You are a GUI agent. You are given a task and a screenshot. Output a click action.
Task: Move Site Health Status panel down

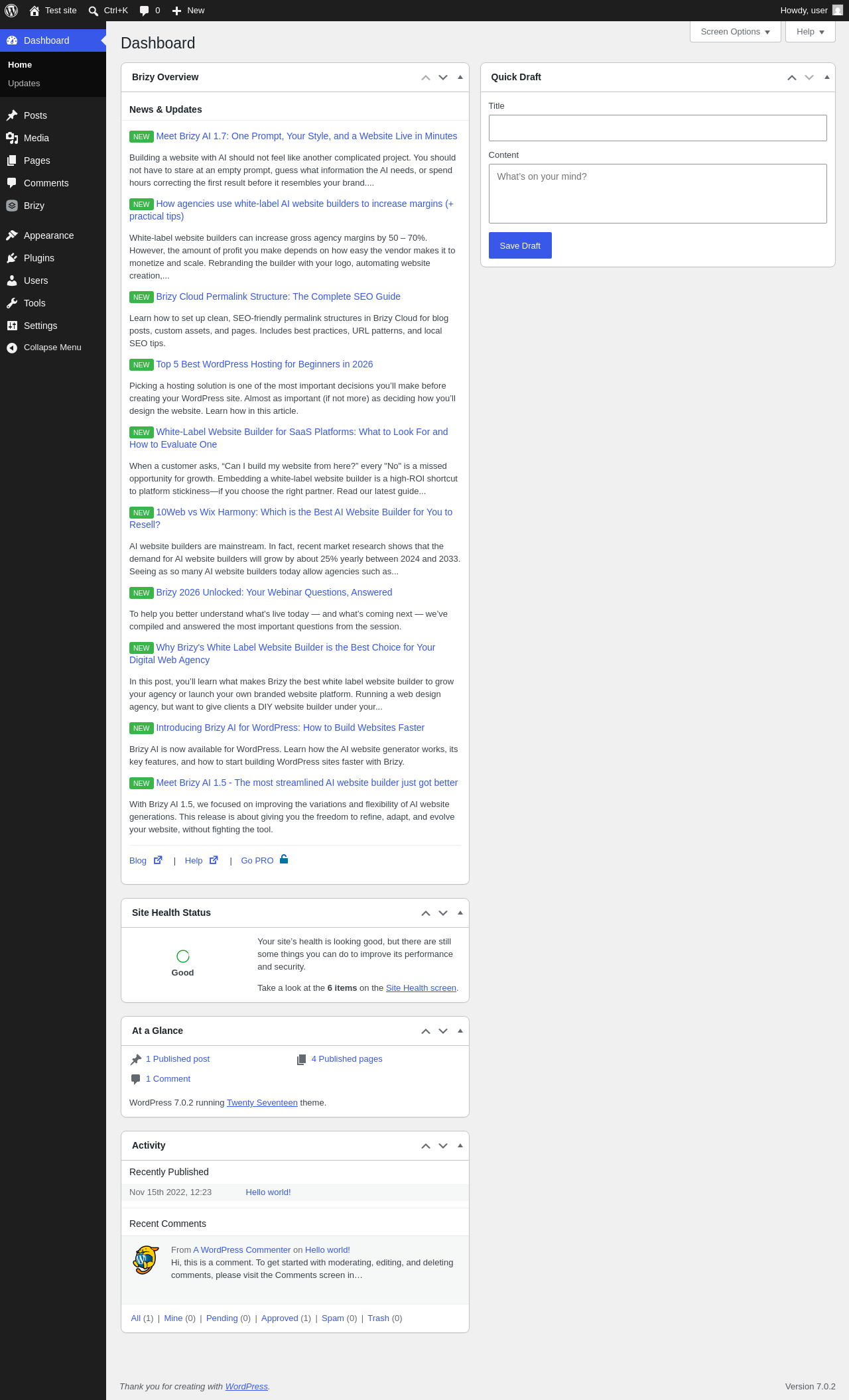point(443,913)
